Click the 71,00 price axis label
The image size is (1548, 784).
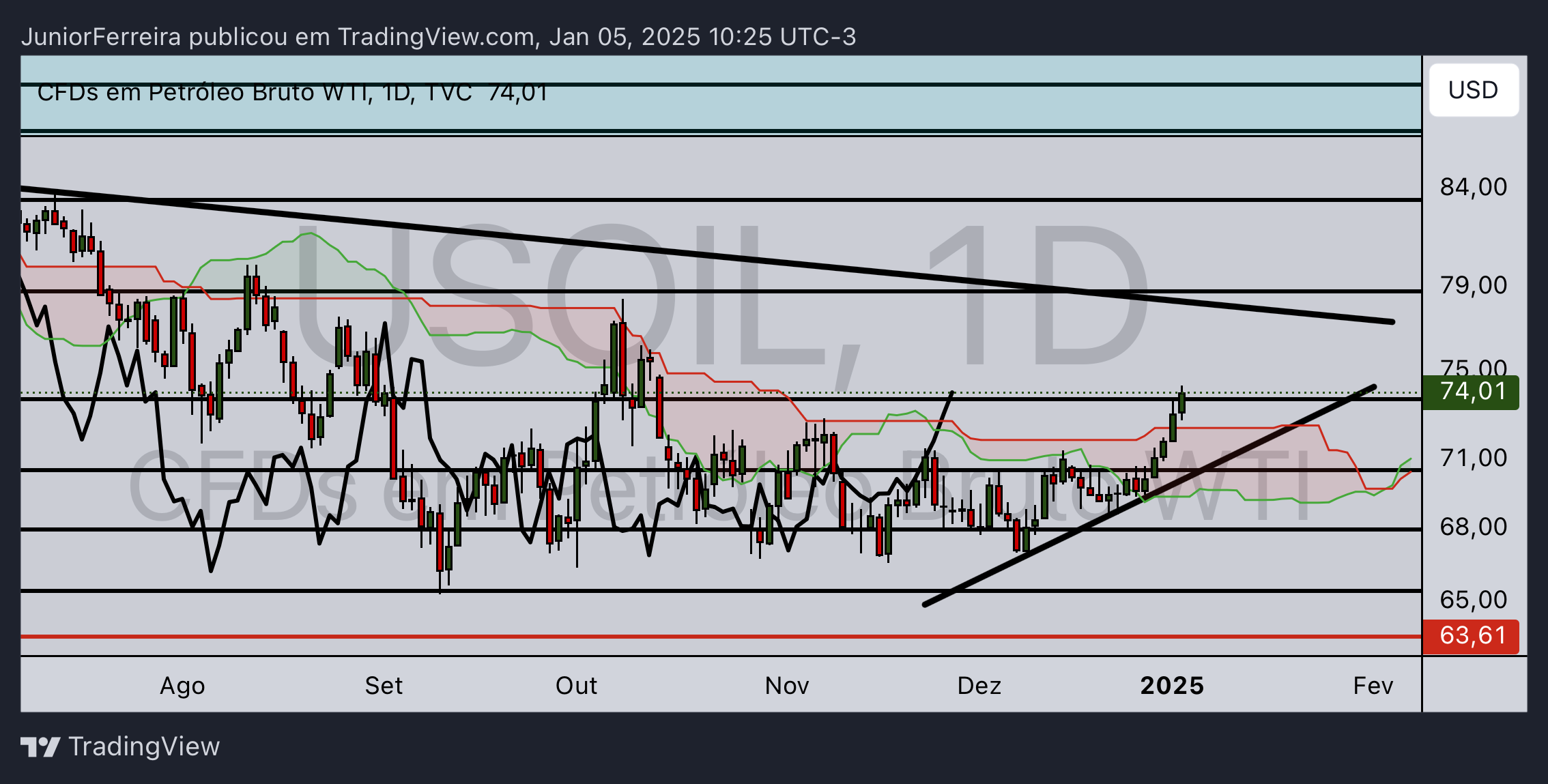point(1474,458)
